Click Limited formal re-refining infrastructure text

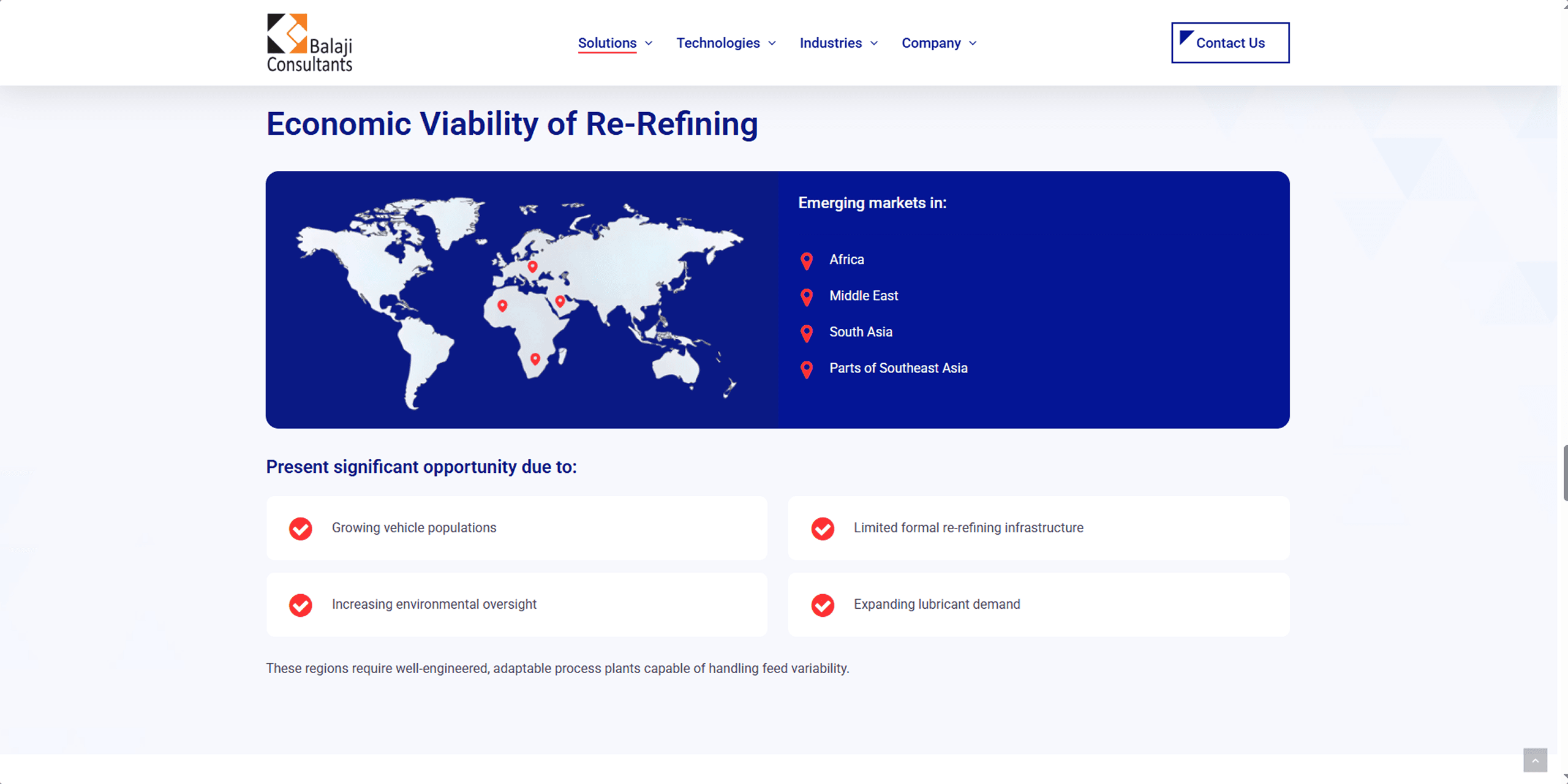(968, 528)
